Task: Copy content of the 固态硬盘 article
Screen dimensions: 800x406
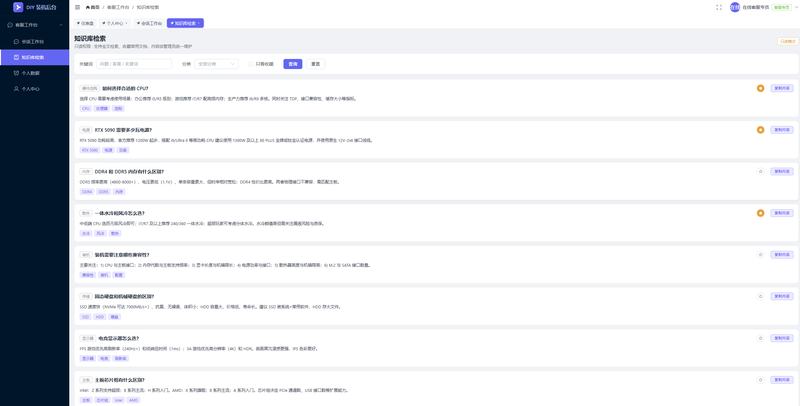Action: pyautogui.click(x=782, y=296)
